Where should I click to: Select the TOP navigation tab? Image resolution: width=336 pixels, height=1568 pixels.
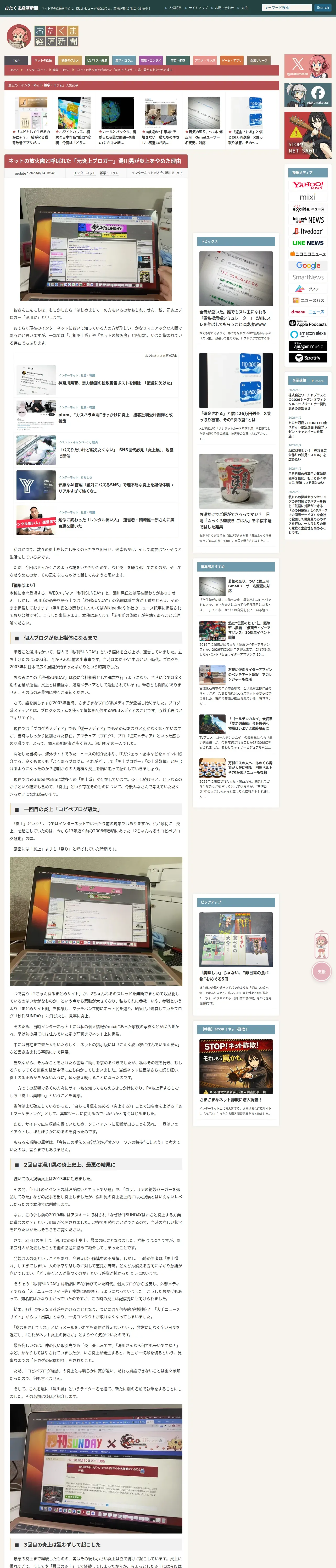[x=16, y=60]
